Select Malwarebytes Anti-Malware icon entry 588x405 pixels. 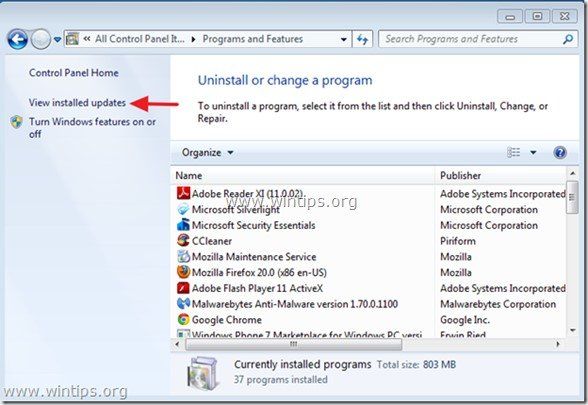183,304
